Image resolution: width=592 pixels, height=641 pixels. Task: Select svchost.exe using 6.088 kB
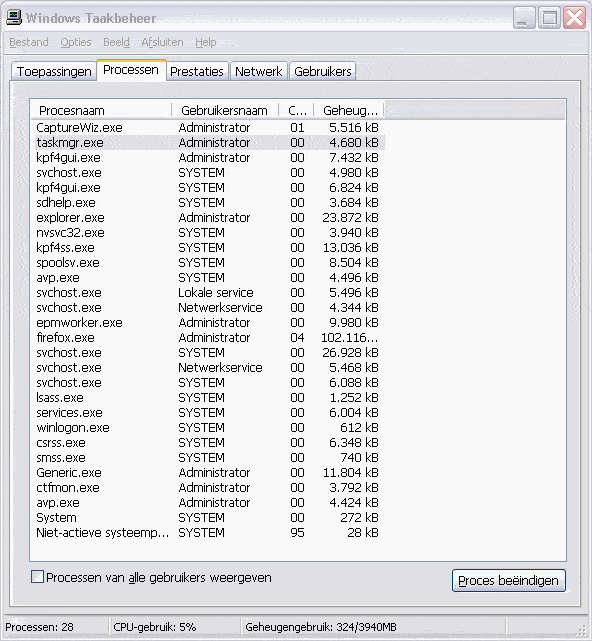(209, 383)
